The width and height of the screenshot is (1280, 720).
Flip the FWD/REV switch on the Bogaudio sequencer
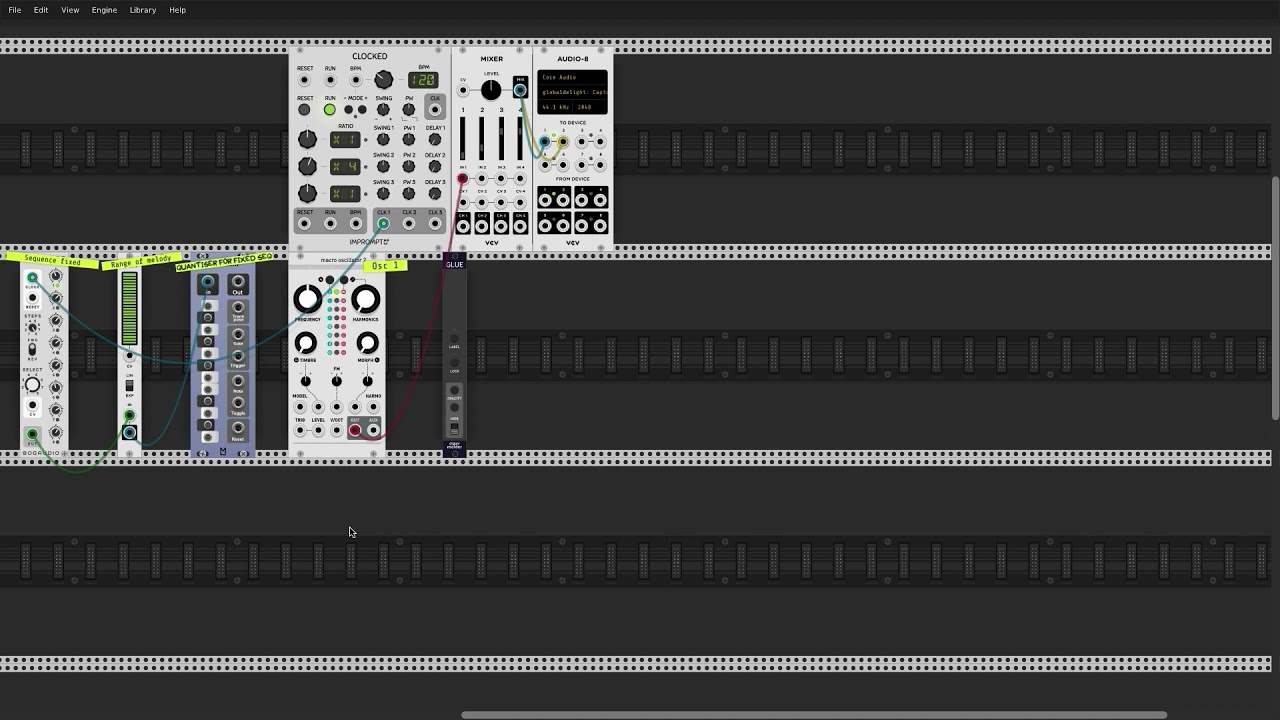click(x=32, y=349)
